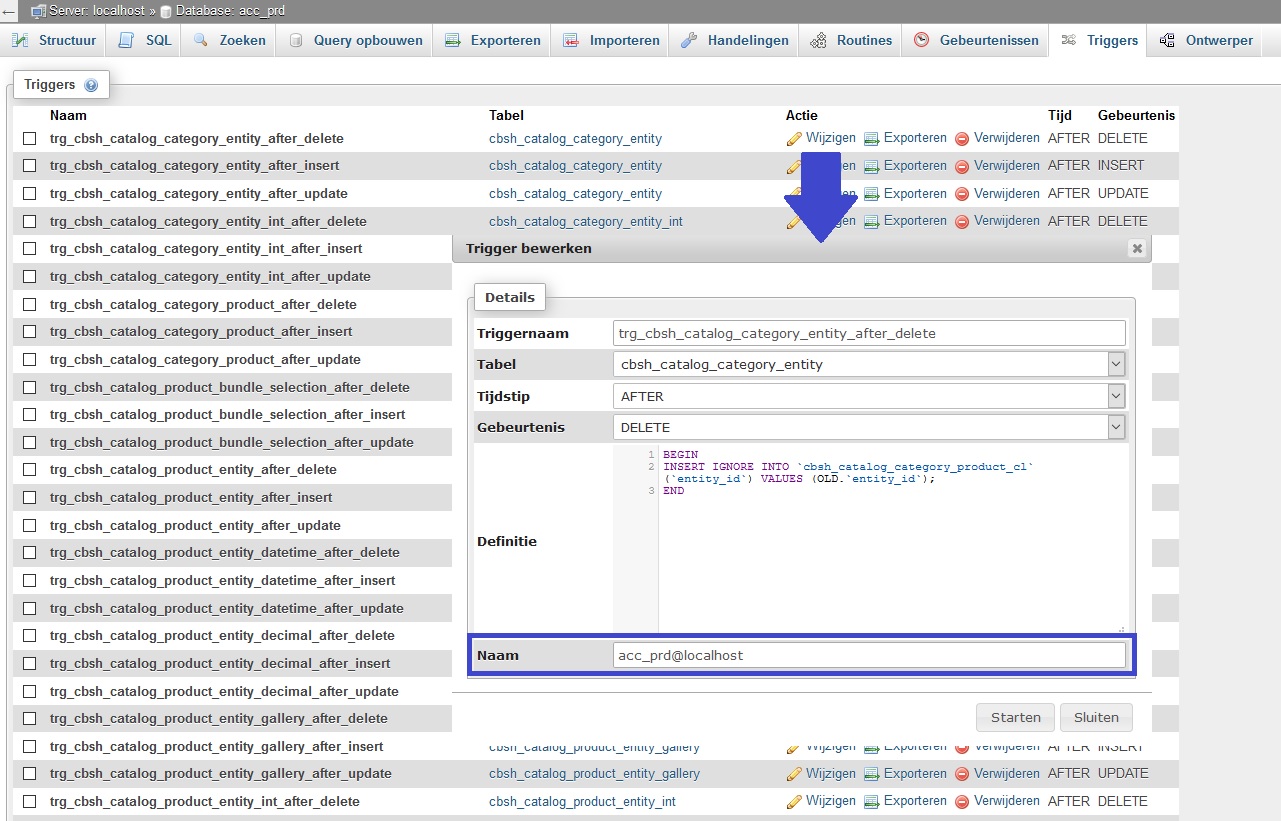Close the Trigger bewerken dialog

pos(1136,249)
